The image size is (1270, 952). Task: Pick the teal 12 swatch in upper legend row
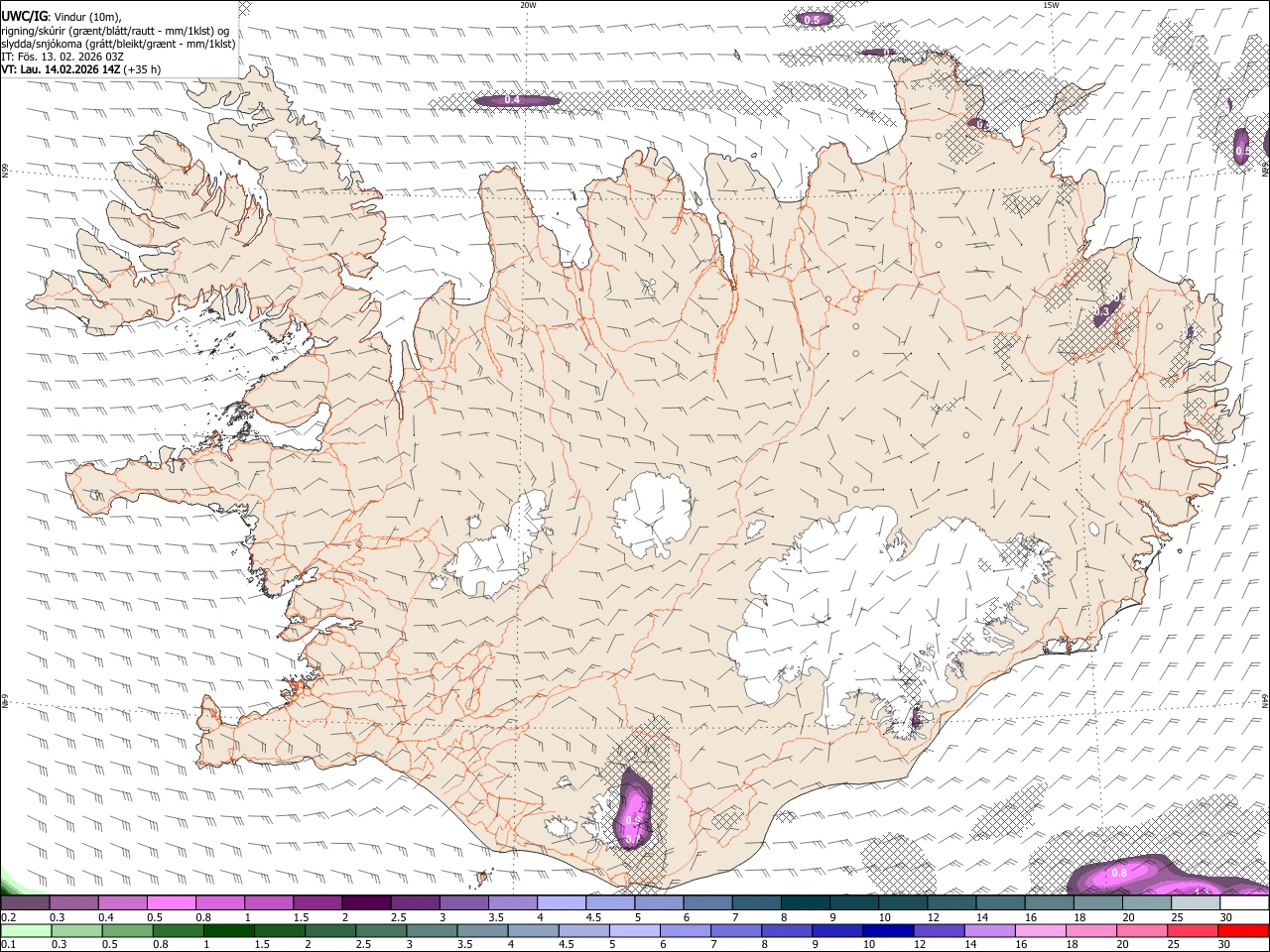point(951,902)
